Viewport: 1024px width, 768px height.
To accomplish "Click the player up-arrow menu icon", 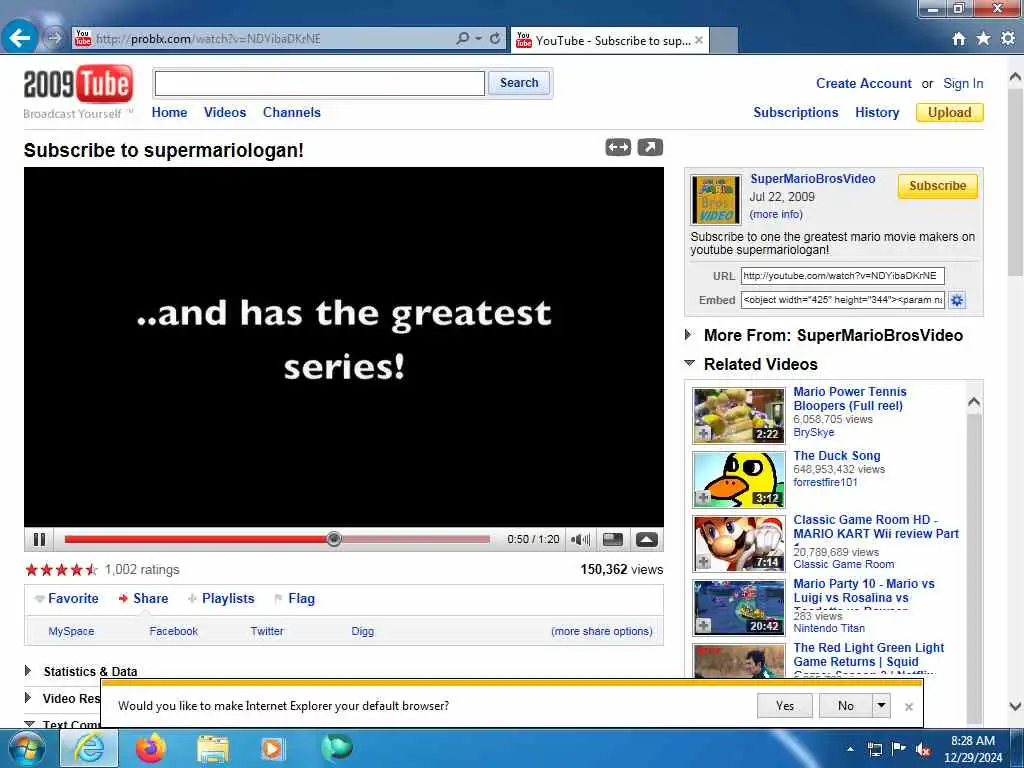I will point(647,539).
